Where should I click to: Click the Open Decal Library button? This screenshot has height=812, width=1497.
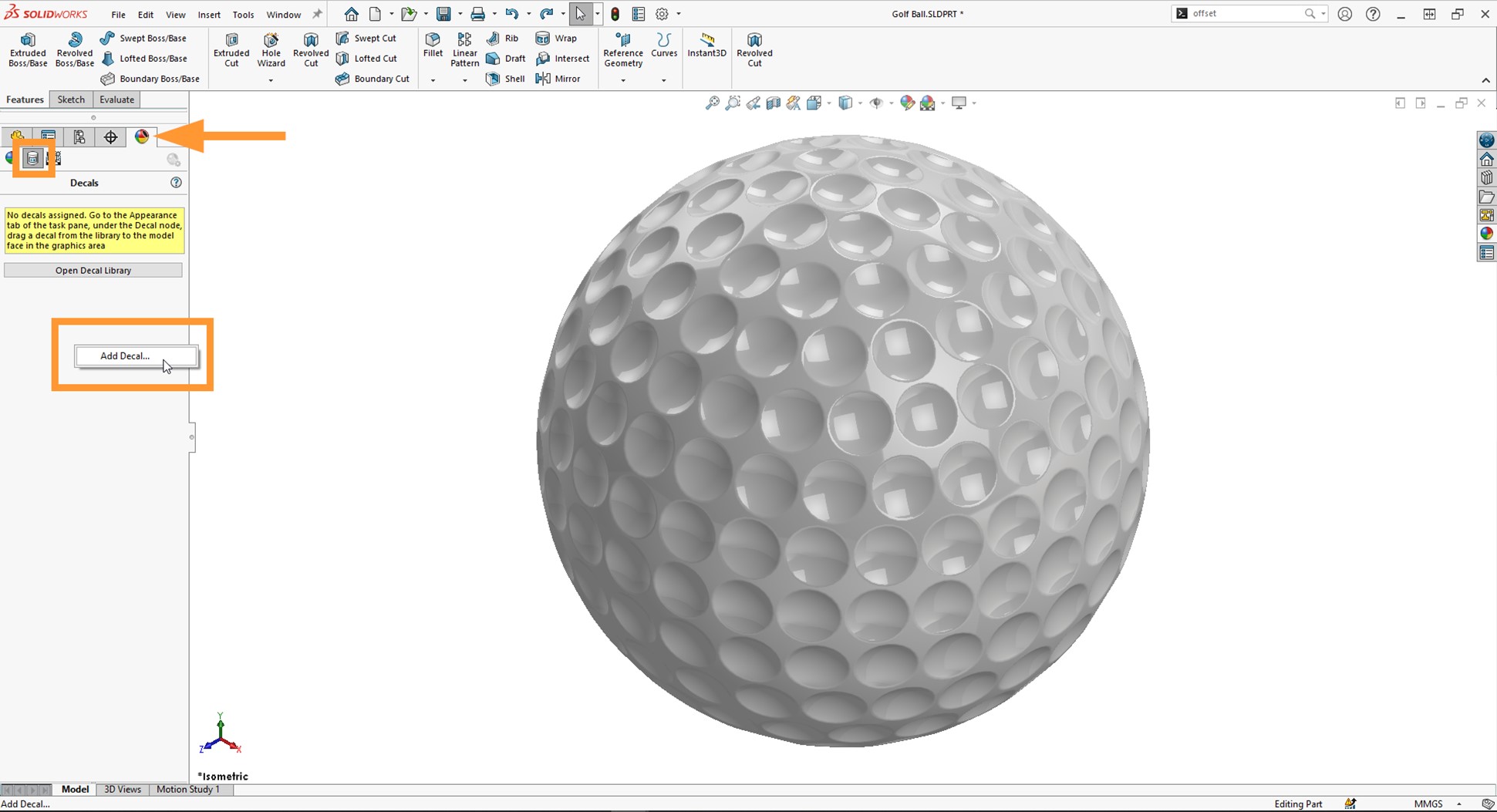(93, 270)
